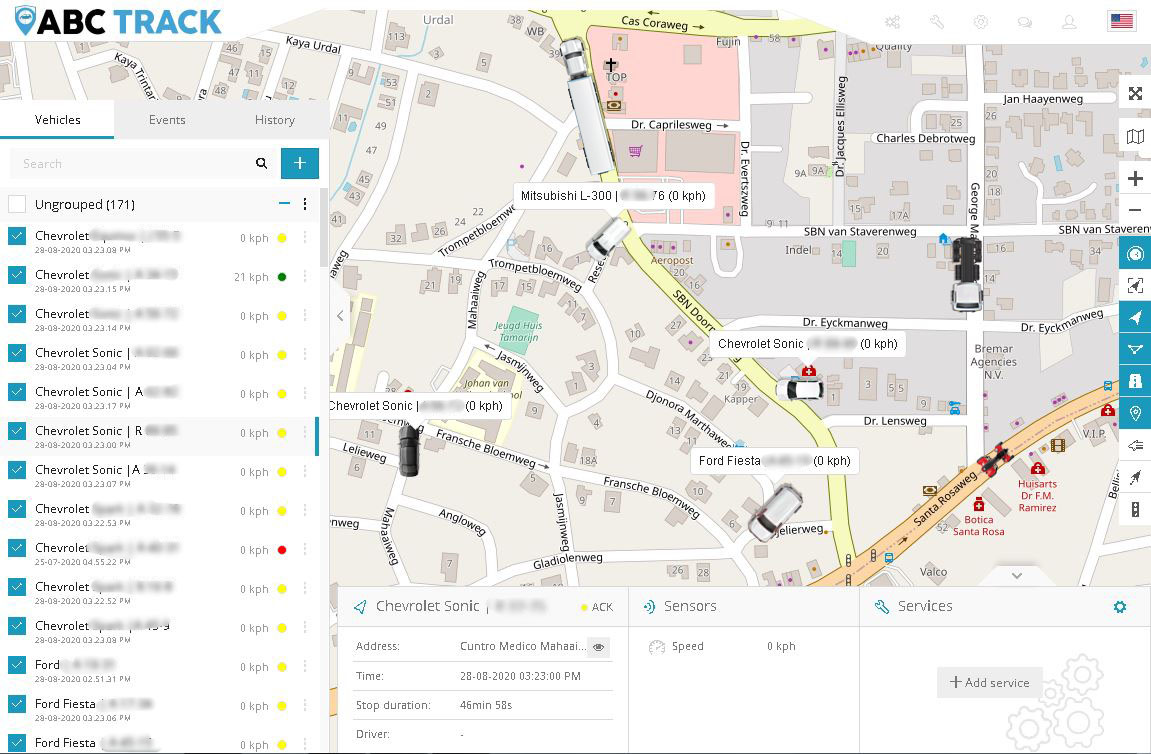
Task: Toggle the location pin markers tool
Action: coord(1135,413)
